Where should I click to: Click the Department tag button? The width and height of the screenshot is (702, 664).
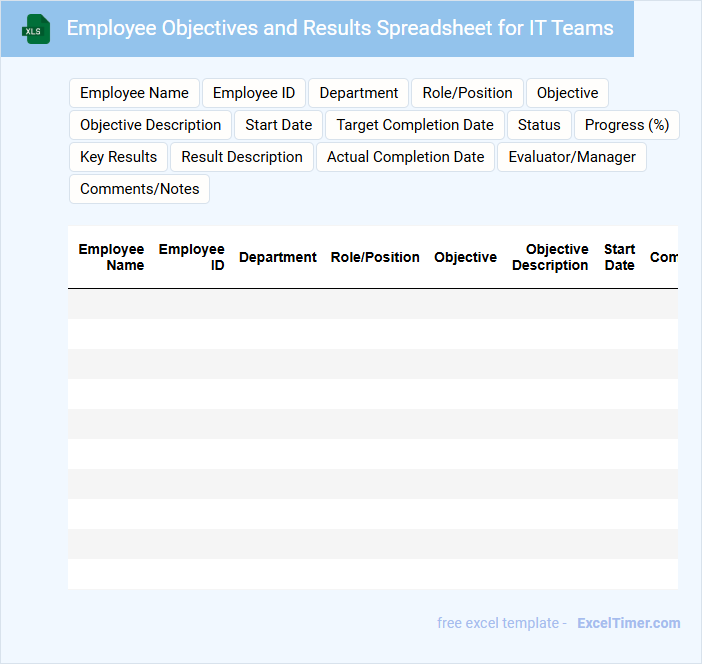pos(359,93)
